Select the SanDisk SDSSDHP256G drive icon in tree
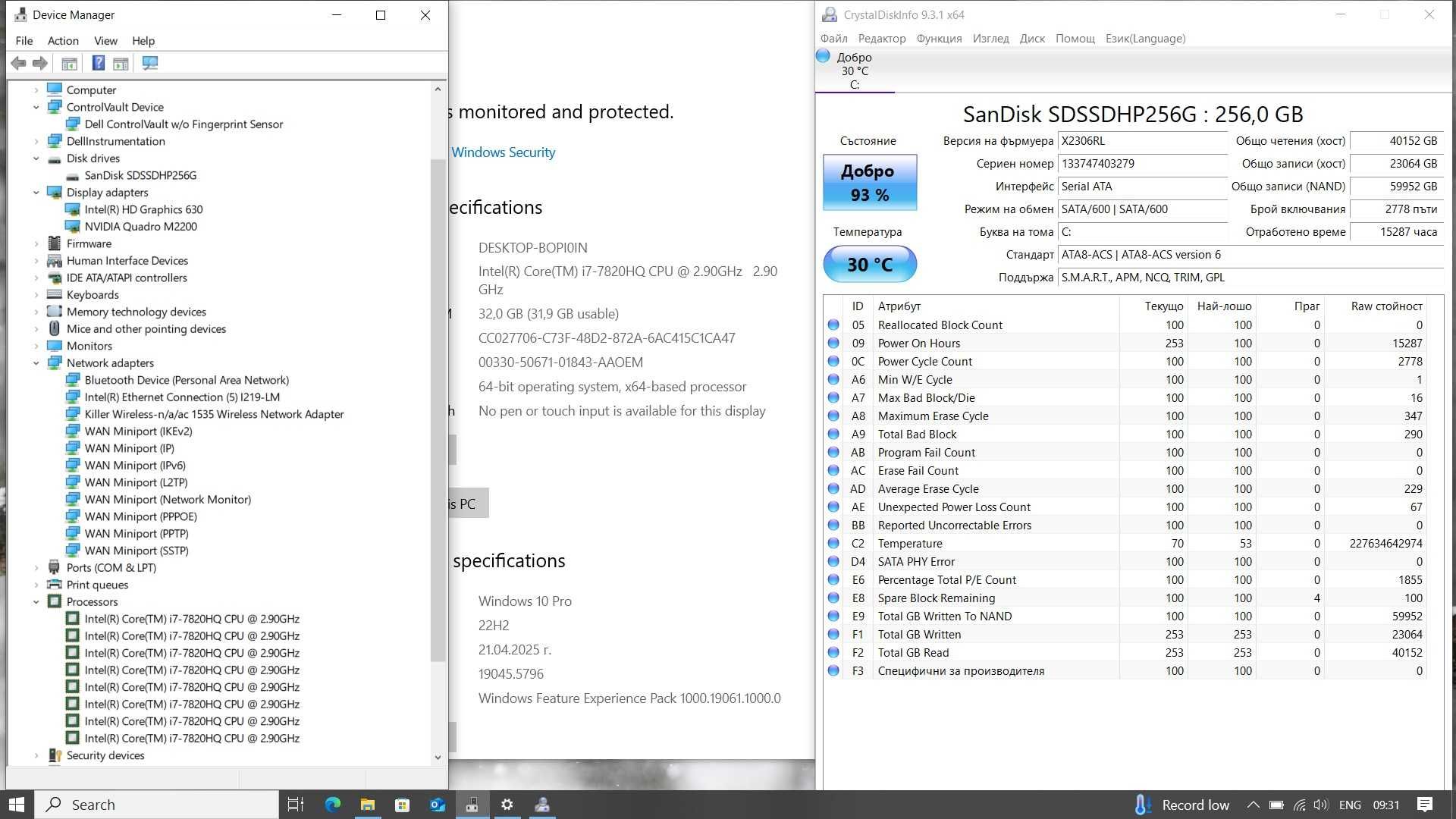 [x=73, y=176]
